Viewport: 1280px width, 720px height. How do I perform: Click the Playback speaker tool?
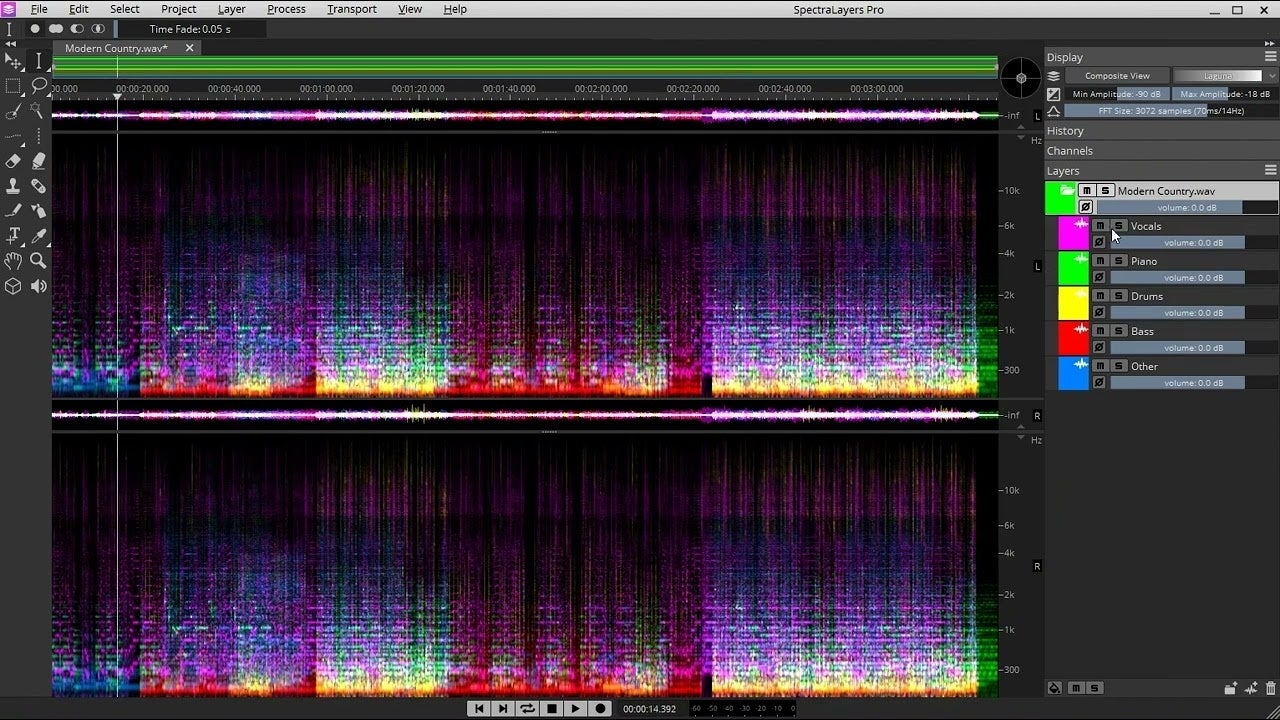click(x=39, y=286)
